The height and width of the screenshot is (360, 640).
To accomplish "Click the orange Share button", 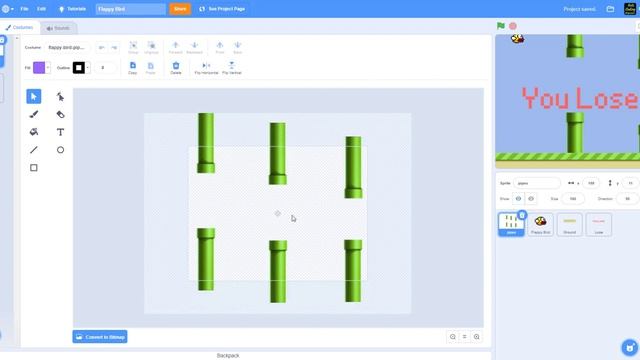I will pos(180,9).
